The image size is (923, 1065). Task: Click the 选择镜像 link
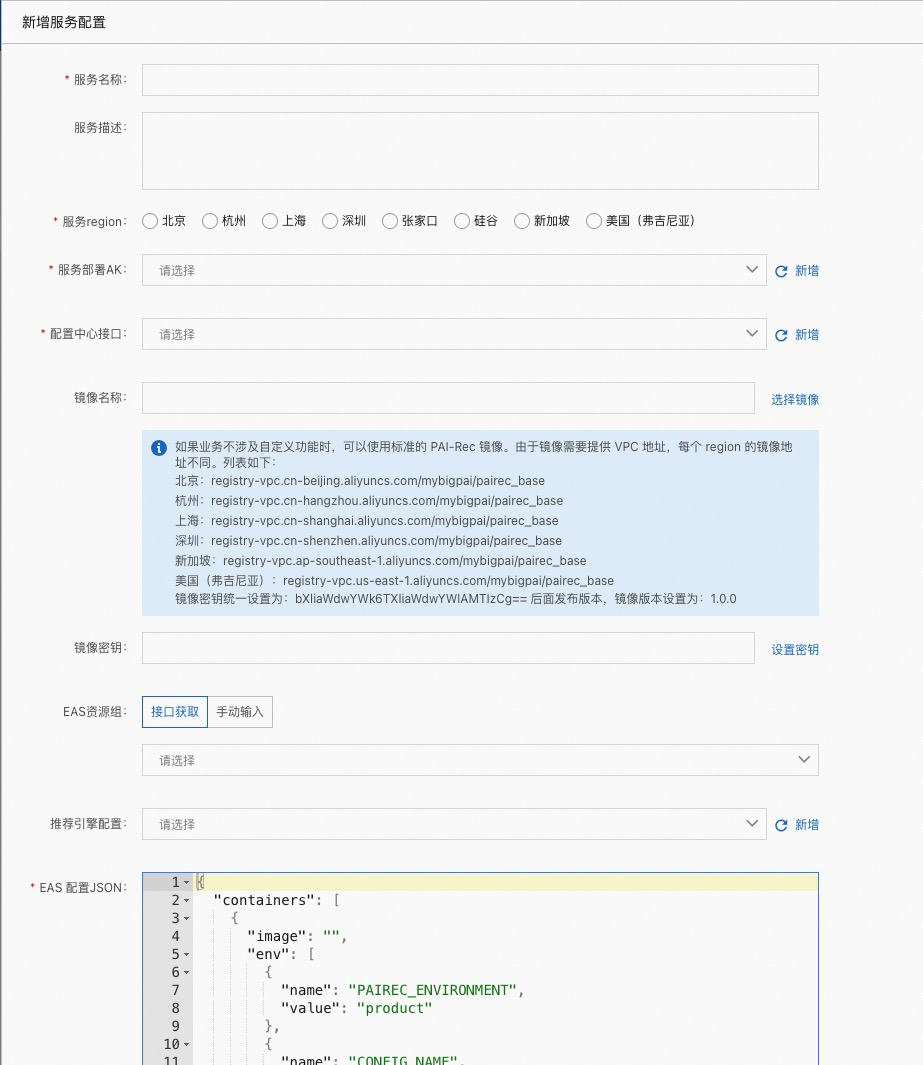click(x=795, y=397)
